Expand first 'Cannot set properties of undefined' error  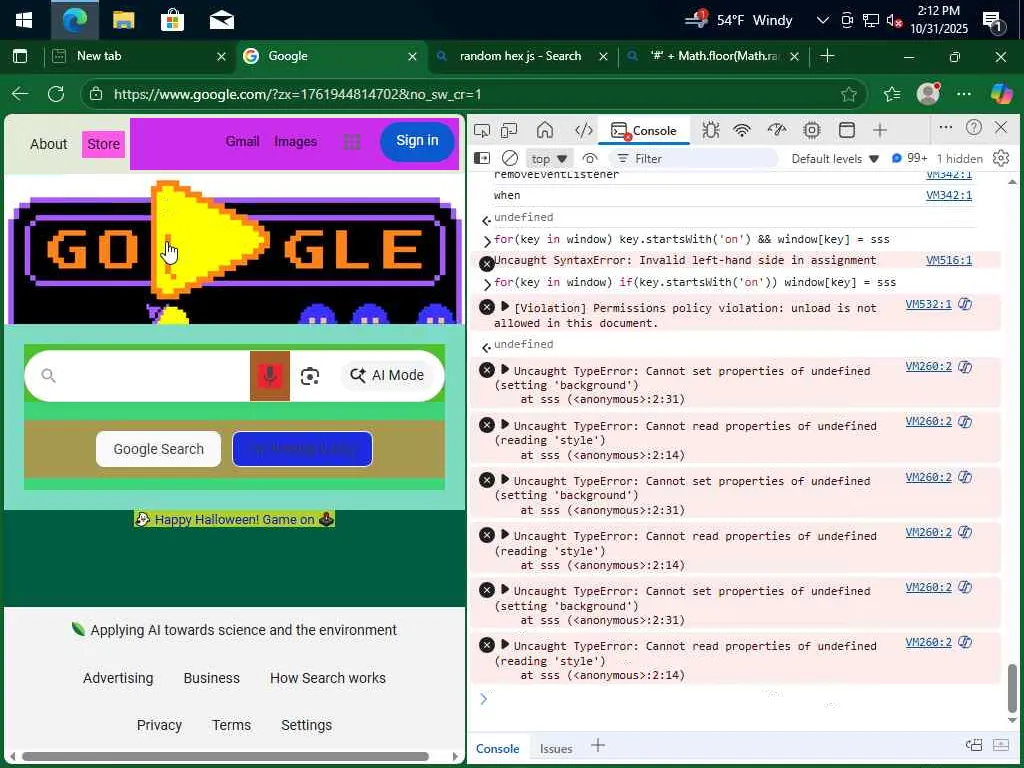click(x=505, y=370)
